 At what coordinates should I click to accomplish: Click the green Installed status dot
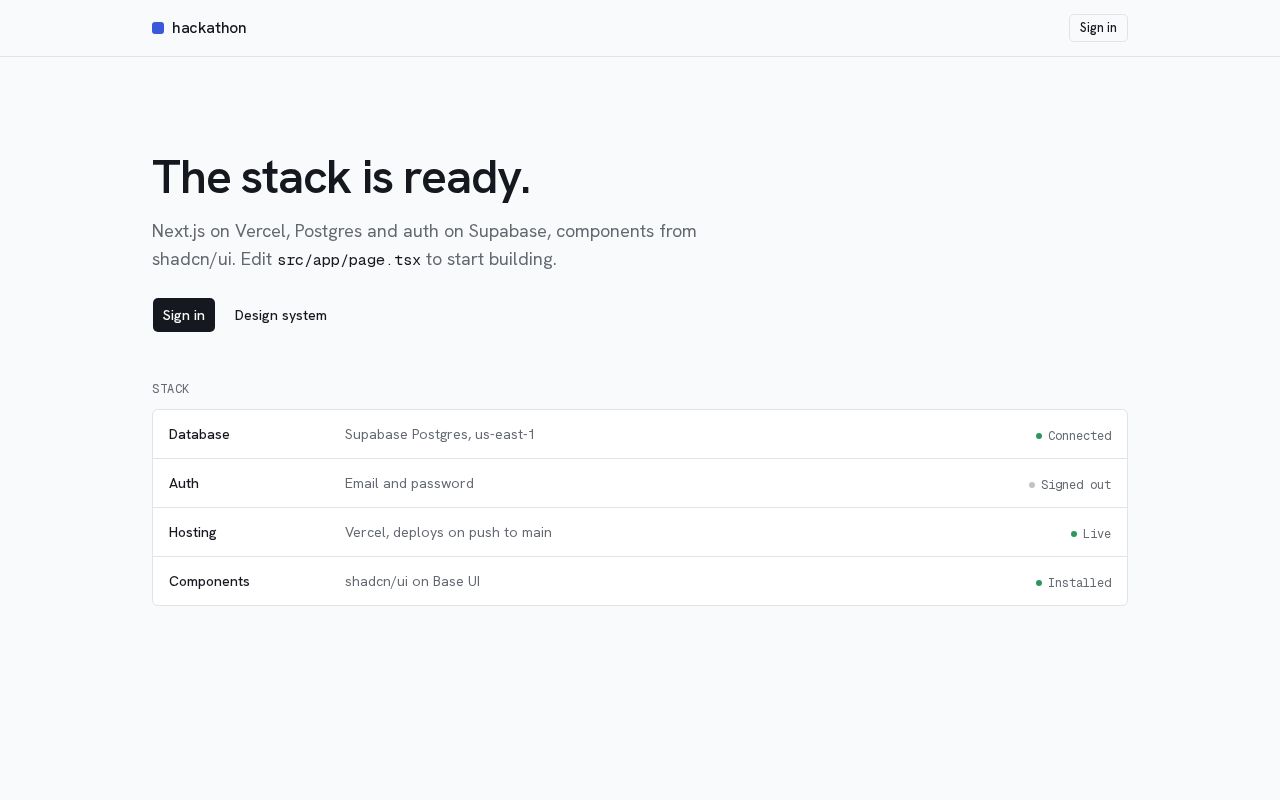pos(1039,583)
